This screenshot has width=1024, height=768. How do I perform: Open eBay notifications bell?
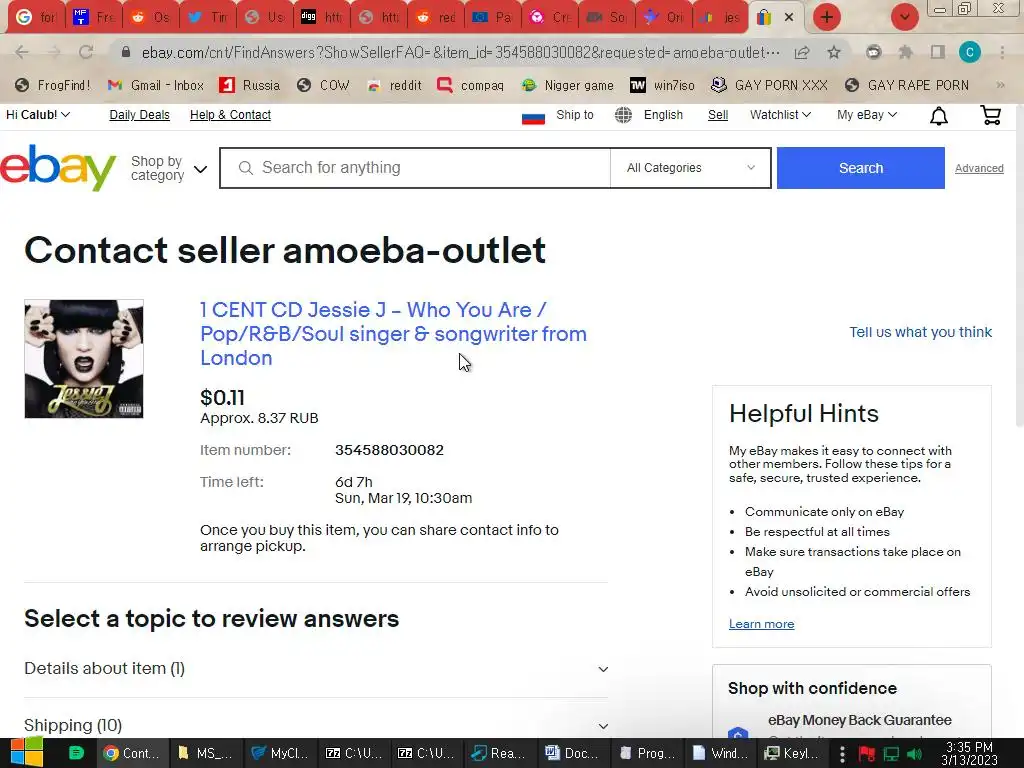coord(938,116)
